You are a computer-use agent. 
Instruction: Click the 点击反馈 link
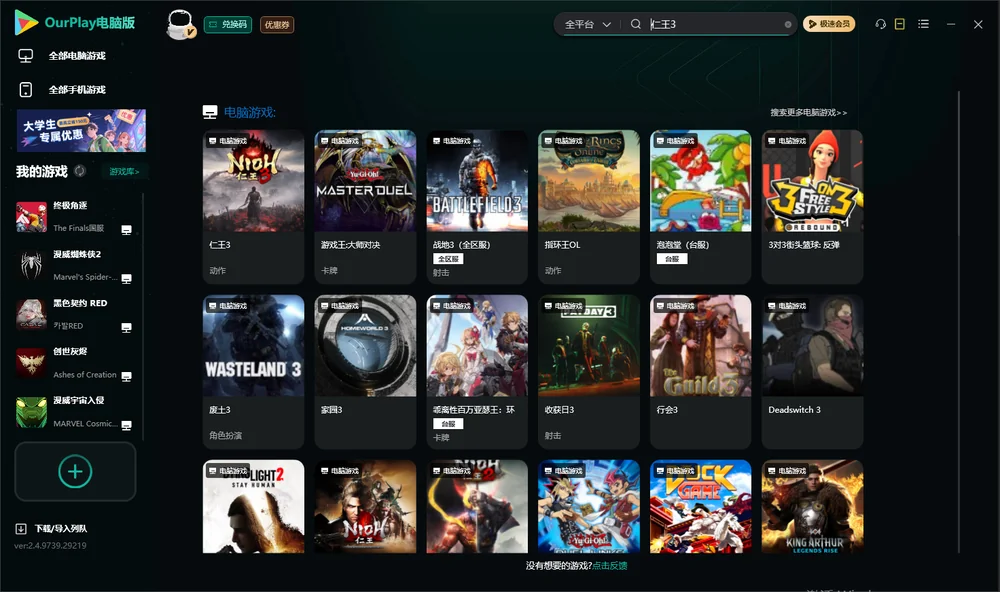click(610, 565)
